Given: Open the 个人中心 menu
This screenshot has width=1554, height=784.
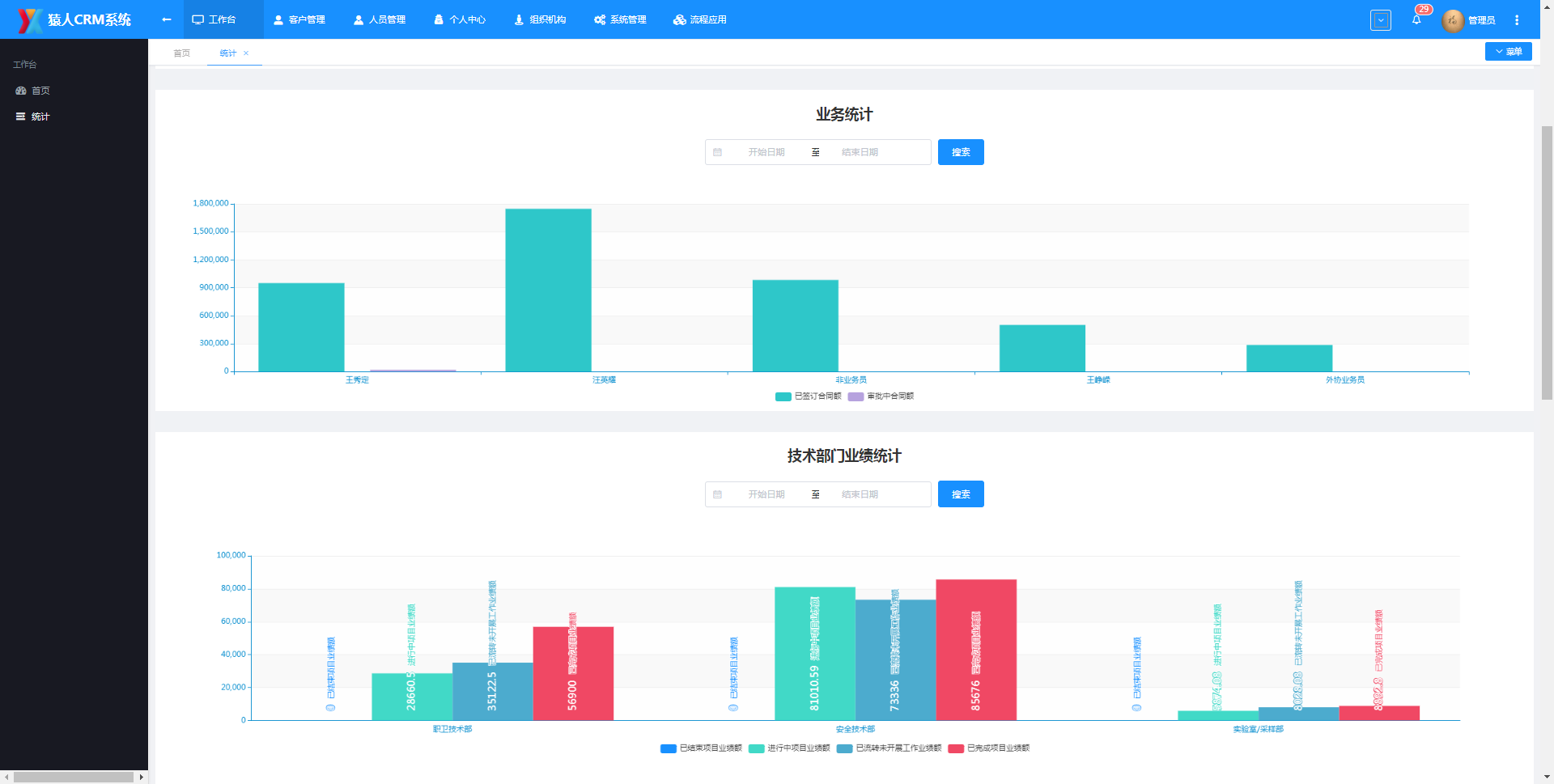Looking at the screenshot, I should pyautogui.click(x=460, y=19).
